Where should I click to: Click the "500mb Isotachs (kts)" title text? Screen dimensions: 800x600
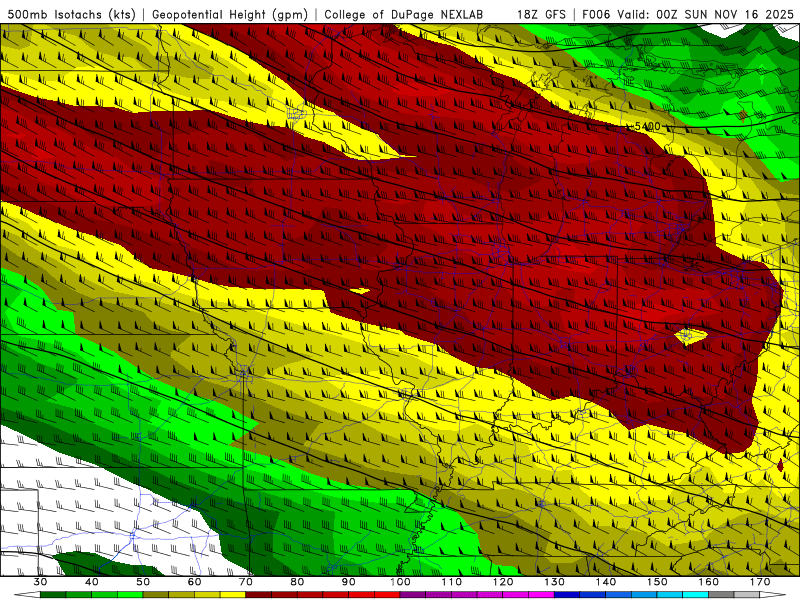click(x=71, y=15)
